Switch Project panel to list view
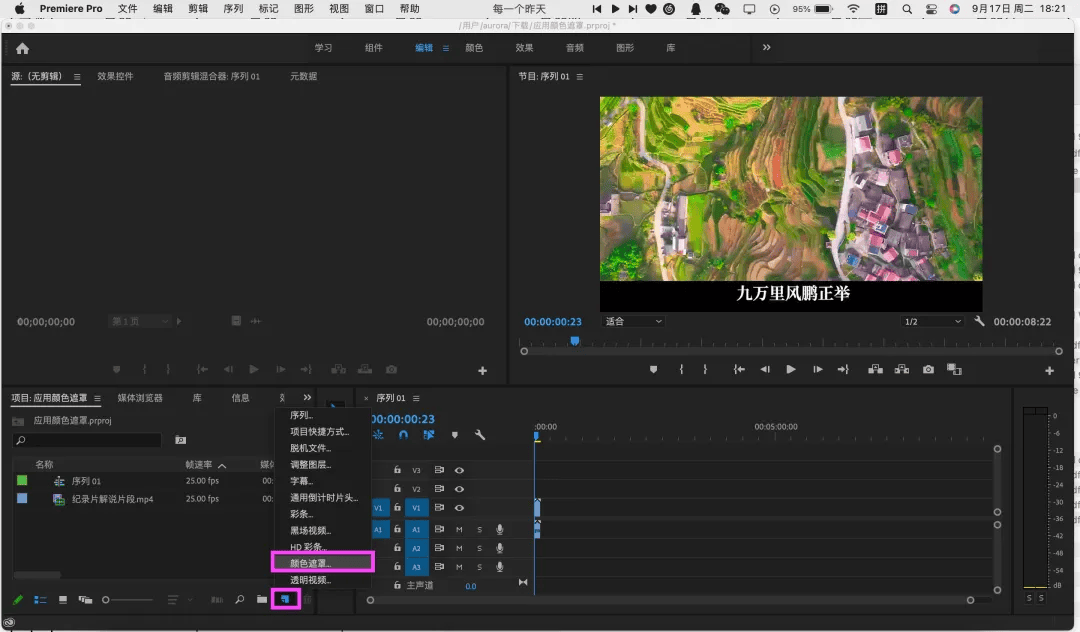Image resolution: width=1080 pixels, height=632 pixels. tap(41, 600)
